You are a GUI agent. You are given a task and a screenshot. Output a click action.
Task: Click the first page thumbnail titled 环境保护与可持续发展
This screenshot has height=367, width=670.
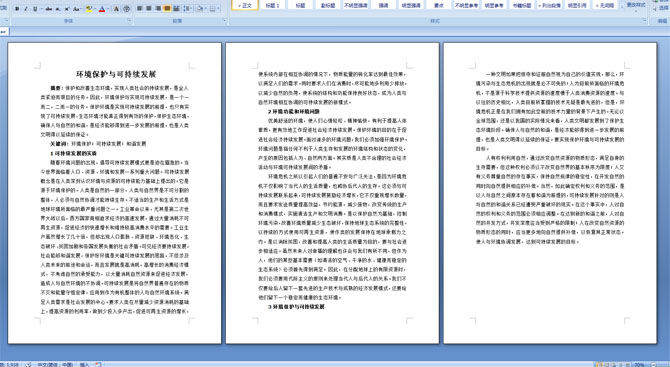(115, 193)
